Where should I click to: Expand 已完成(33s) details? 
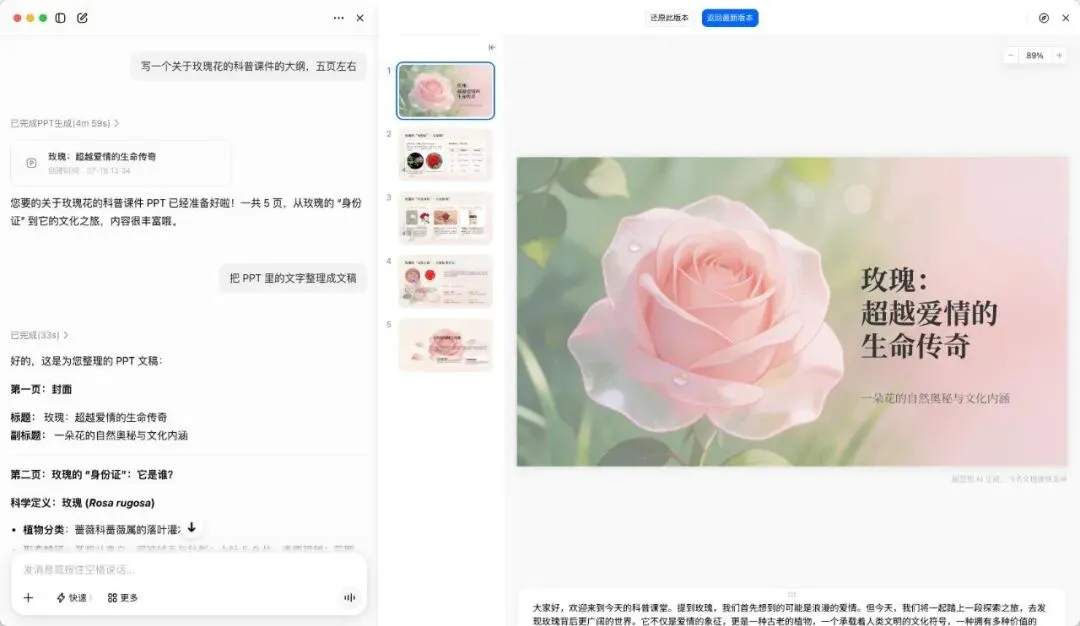pos(39,335)
